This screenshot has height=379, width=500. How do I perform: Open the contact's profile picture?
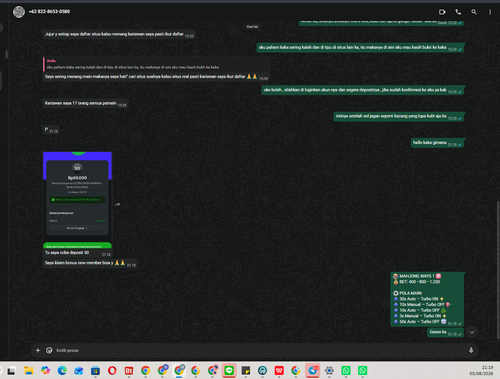click(19, 12)
